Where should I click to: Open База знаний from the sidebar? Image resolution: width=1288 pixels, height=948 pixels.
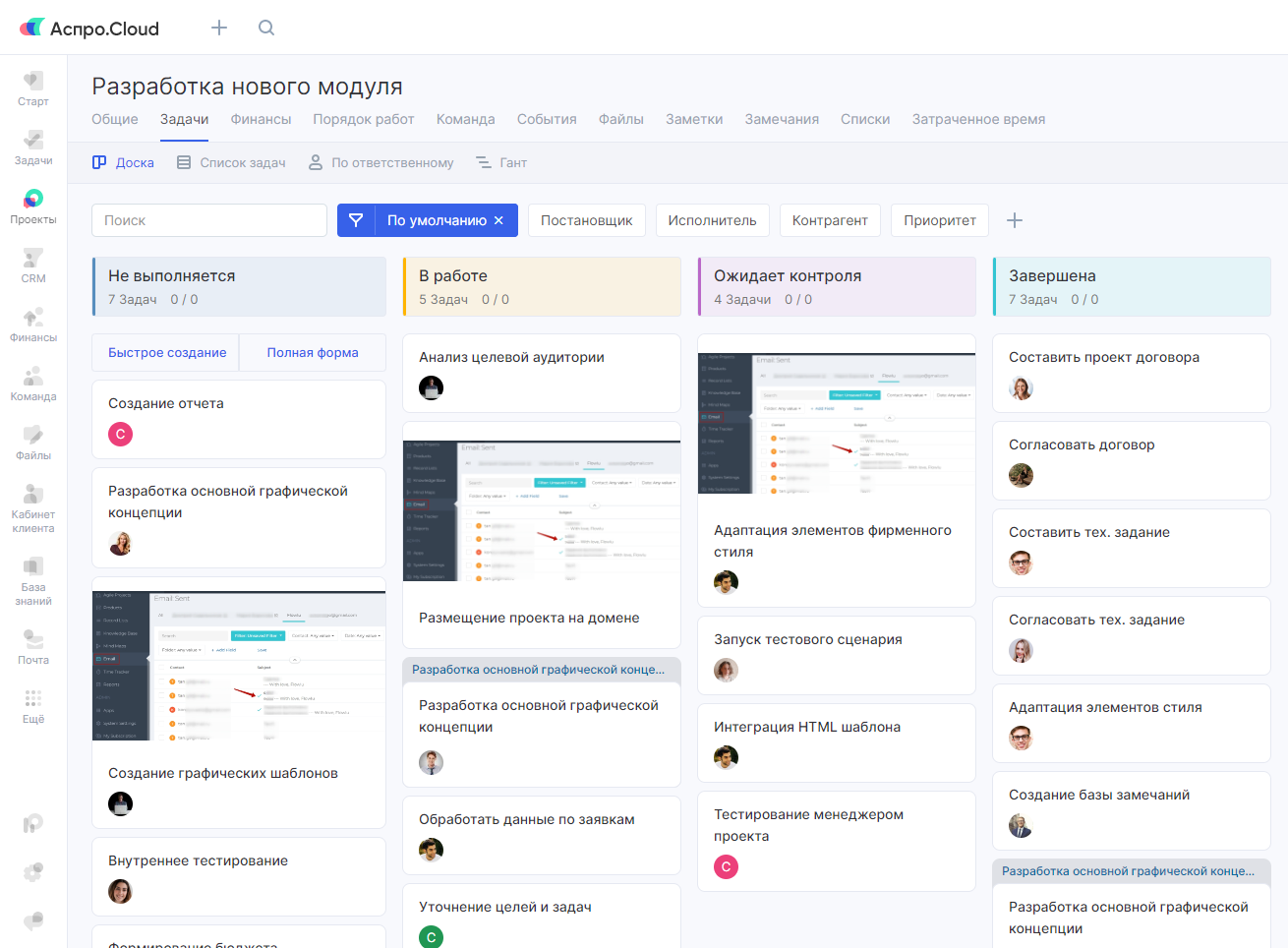[x=33, y=580]
